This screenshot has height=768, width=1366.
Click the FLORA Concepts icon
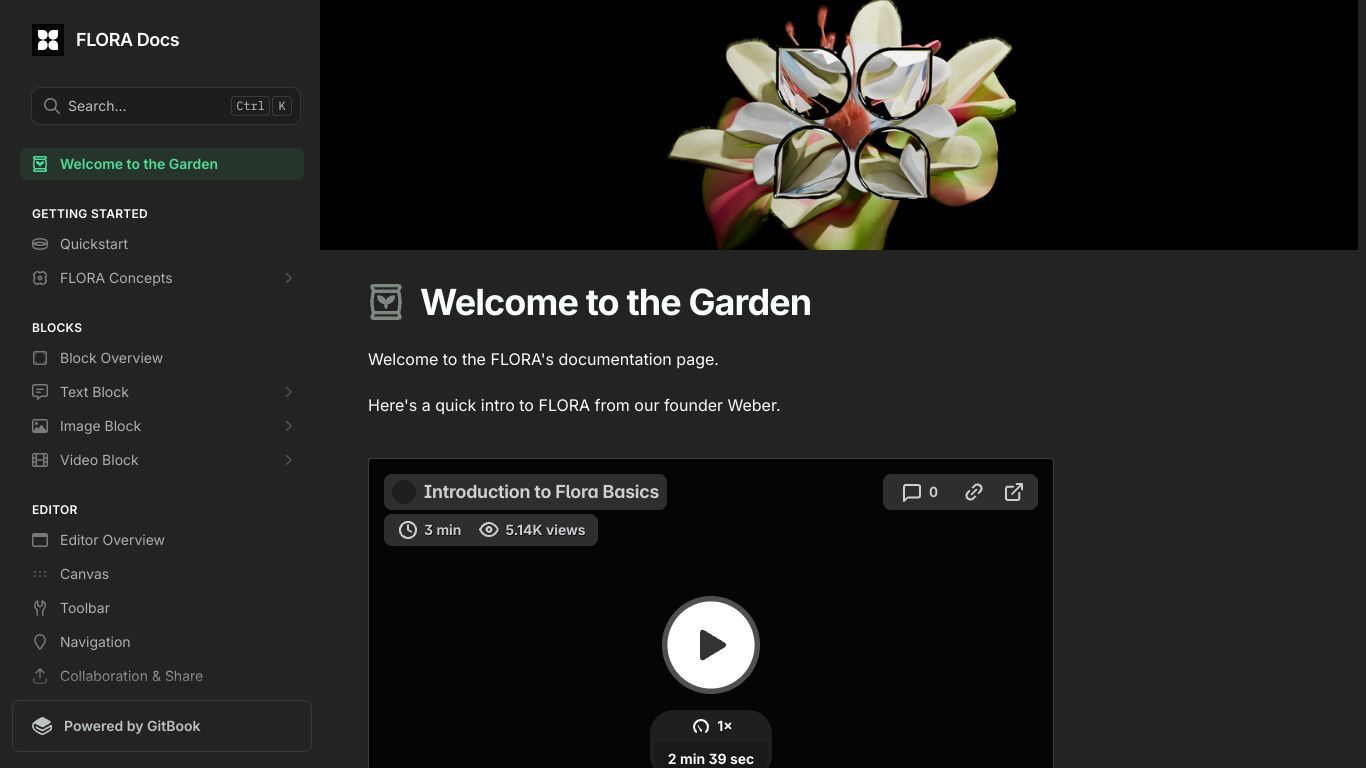(x=40, y=278)
